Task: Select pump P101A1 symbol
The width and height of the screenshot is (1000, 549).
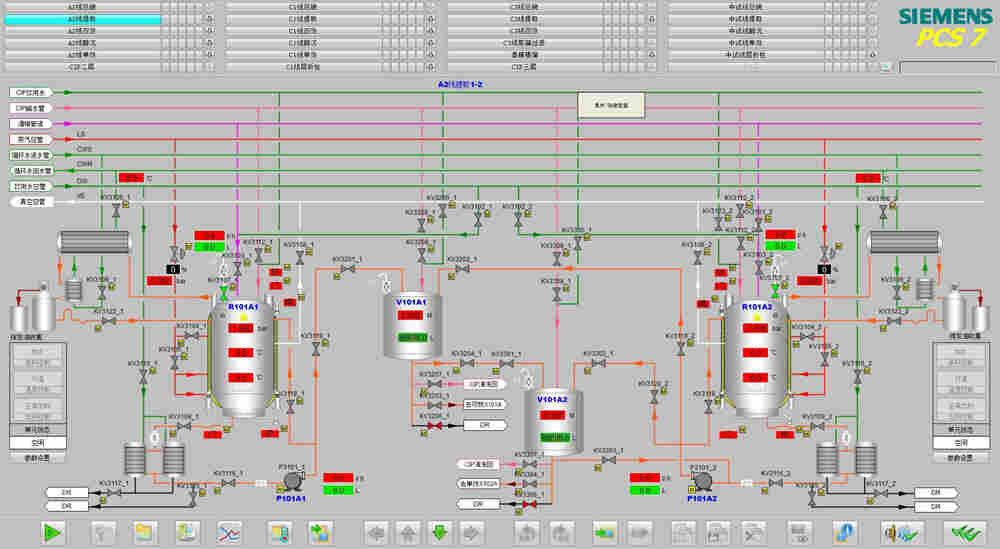Action: click(292, 481)
